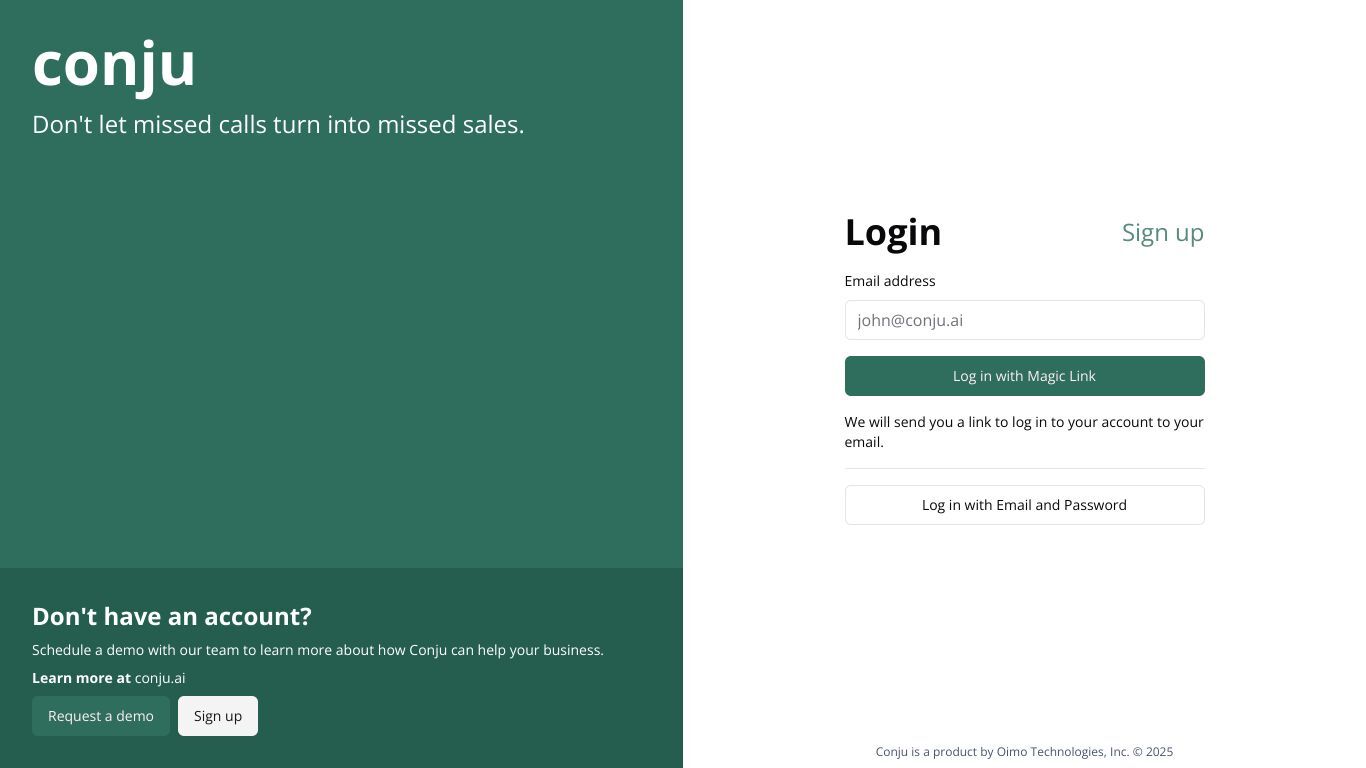Click the Email address label
Screen dimensions: 1366x768
click(890, 281)
